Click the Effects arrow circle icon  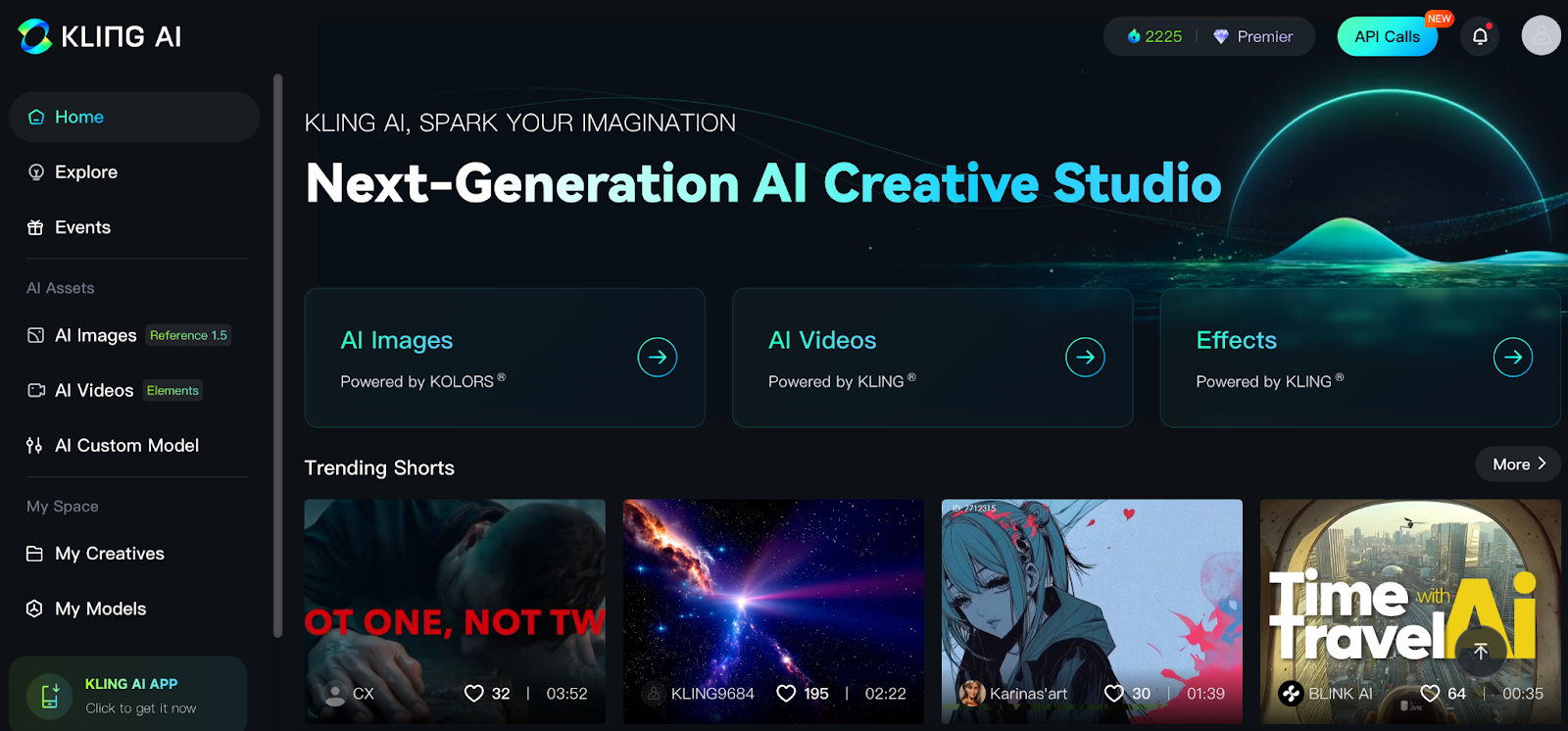(x=1513, y=357)
